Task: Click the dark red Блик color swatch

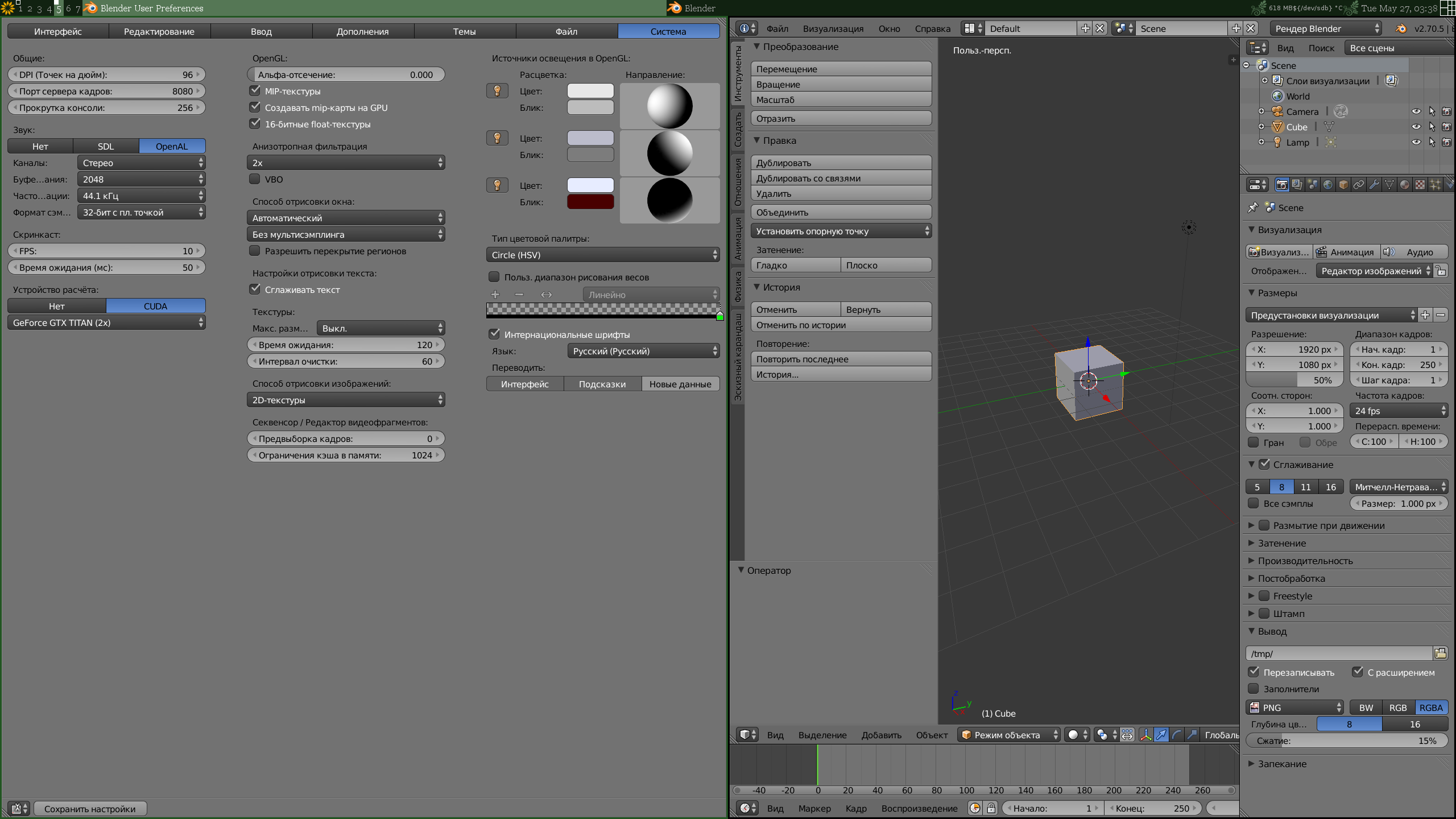Action: 590,202
